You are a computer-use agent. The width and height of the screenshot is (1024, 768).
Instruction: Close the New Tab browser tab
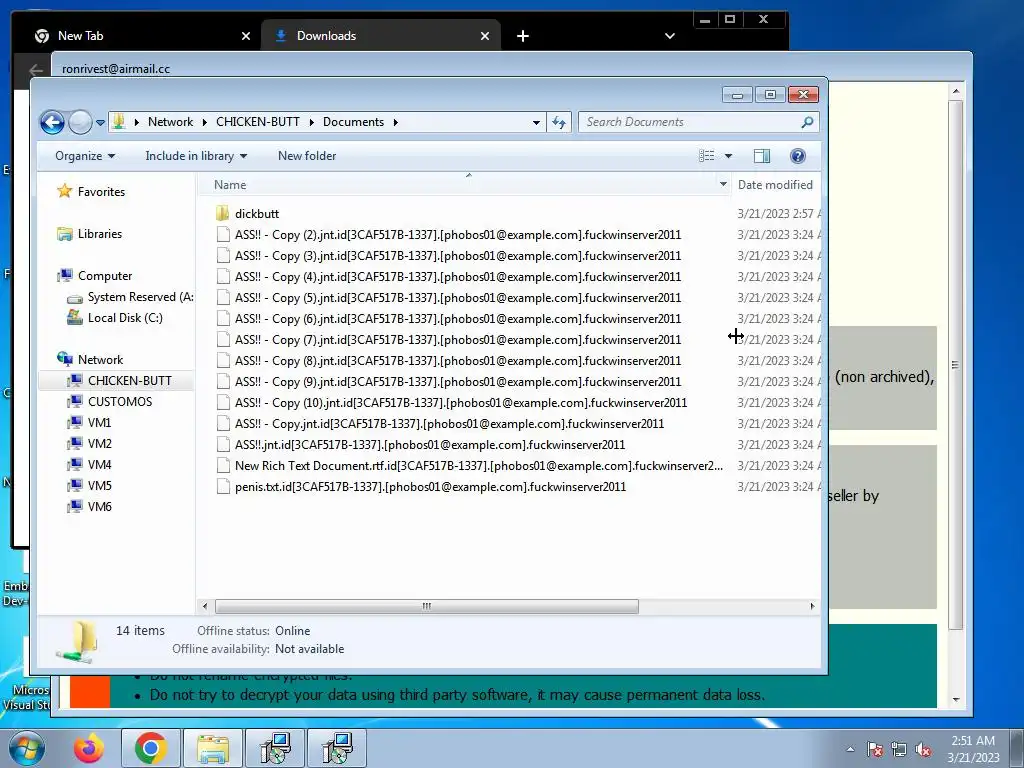246,37
